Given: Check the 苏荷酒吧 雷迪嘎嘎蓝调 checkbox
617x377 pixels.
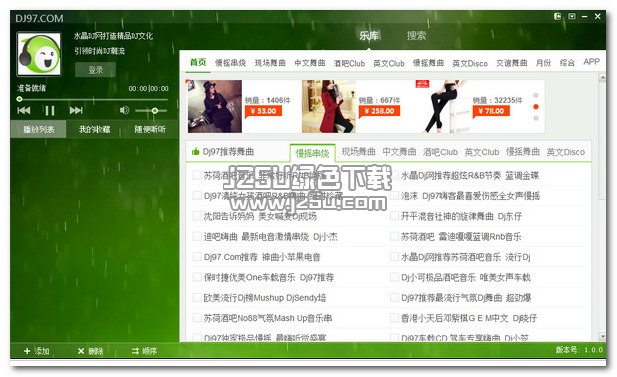Looking at the screenshot, I should coord(394,236).
